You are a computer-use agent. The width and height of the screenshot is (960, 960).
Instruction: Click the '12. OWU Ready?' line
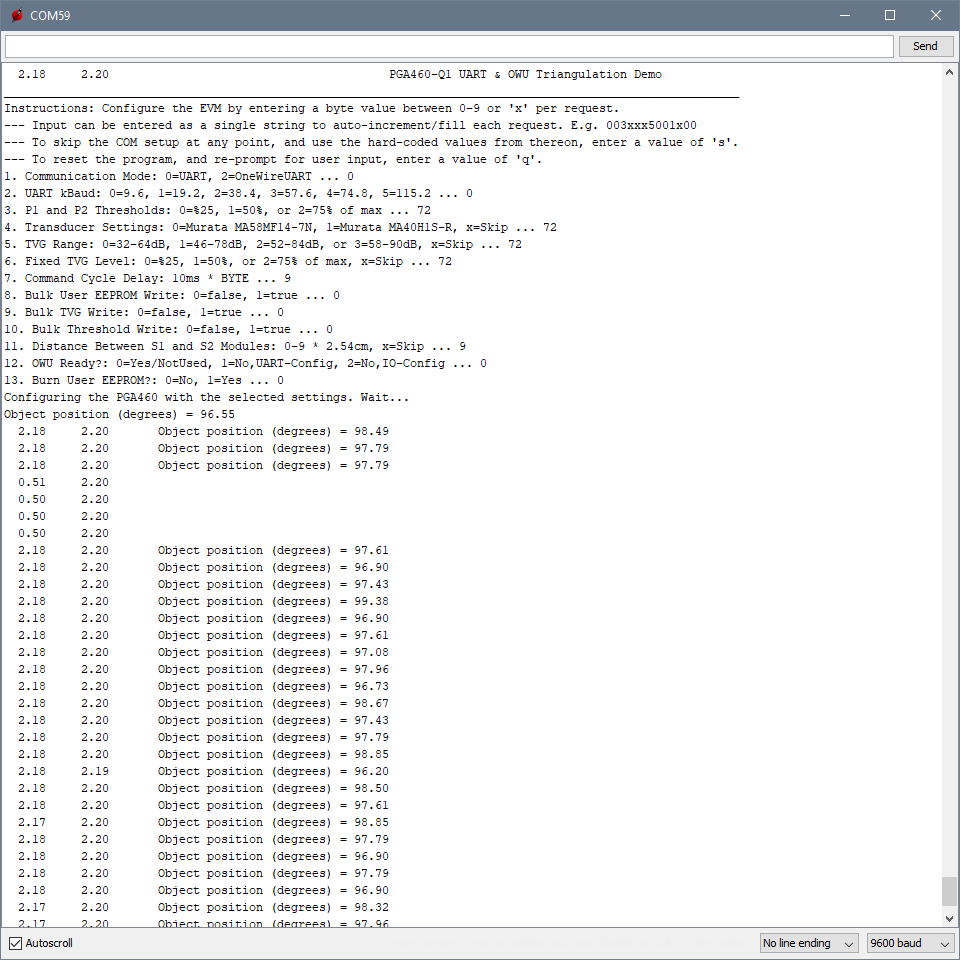pyautogui.click(x=246, y=364)
